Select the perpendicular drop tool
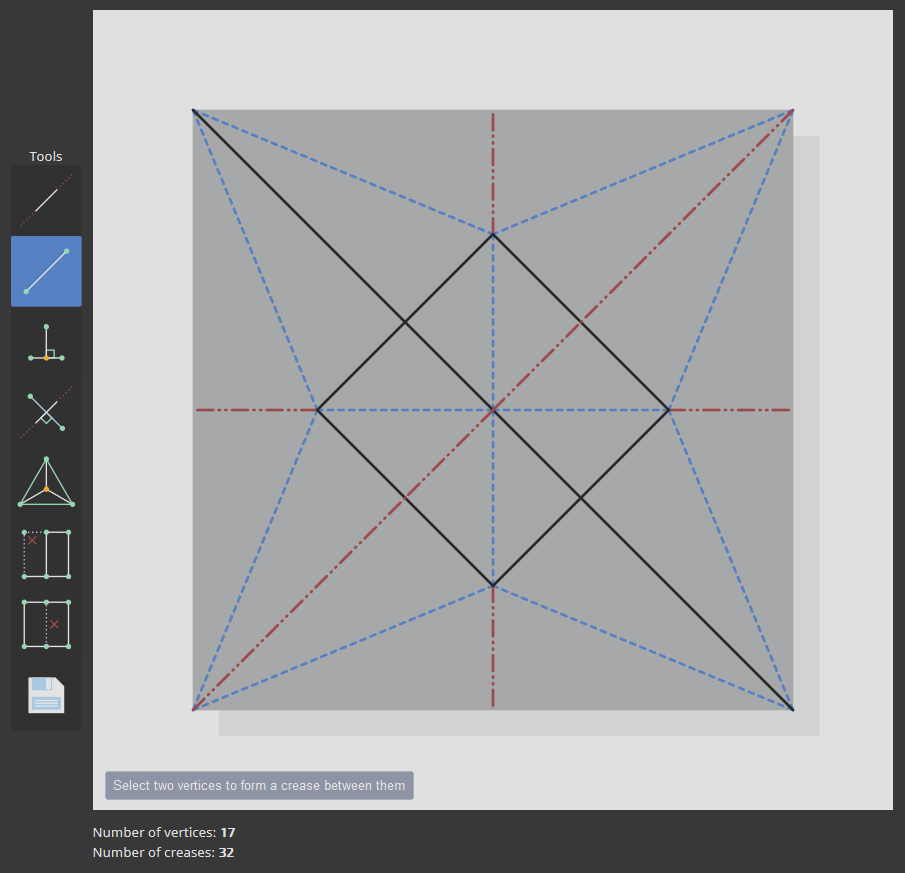905x873 pixels. click(x=46, y=342)
